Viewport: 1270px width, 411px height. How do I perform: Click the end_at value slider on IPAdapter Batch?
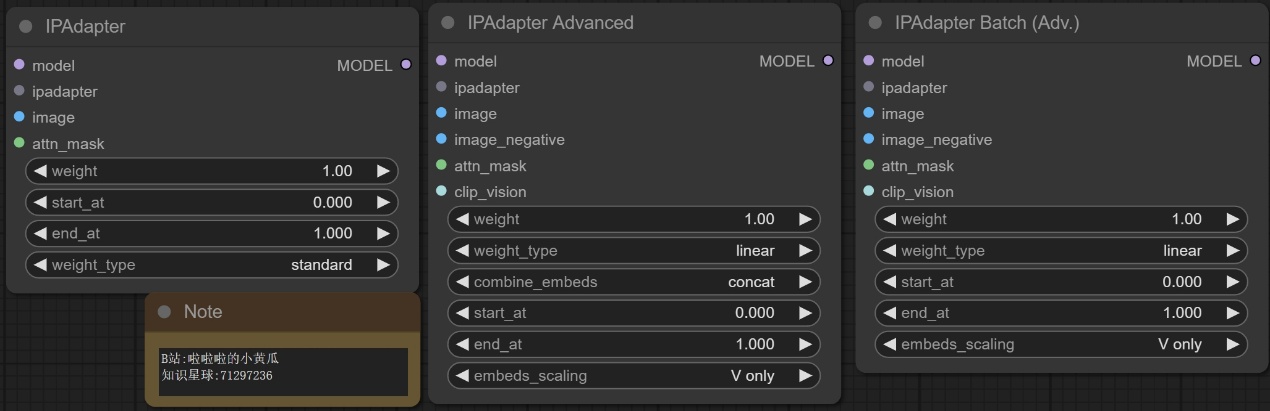coord(1061,313)
